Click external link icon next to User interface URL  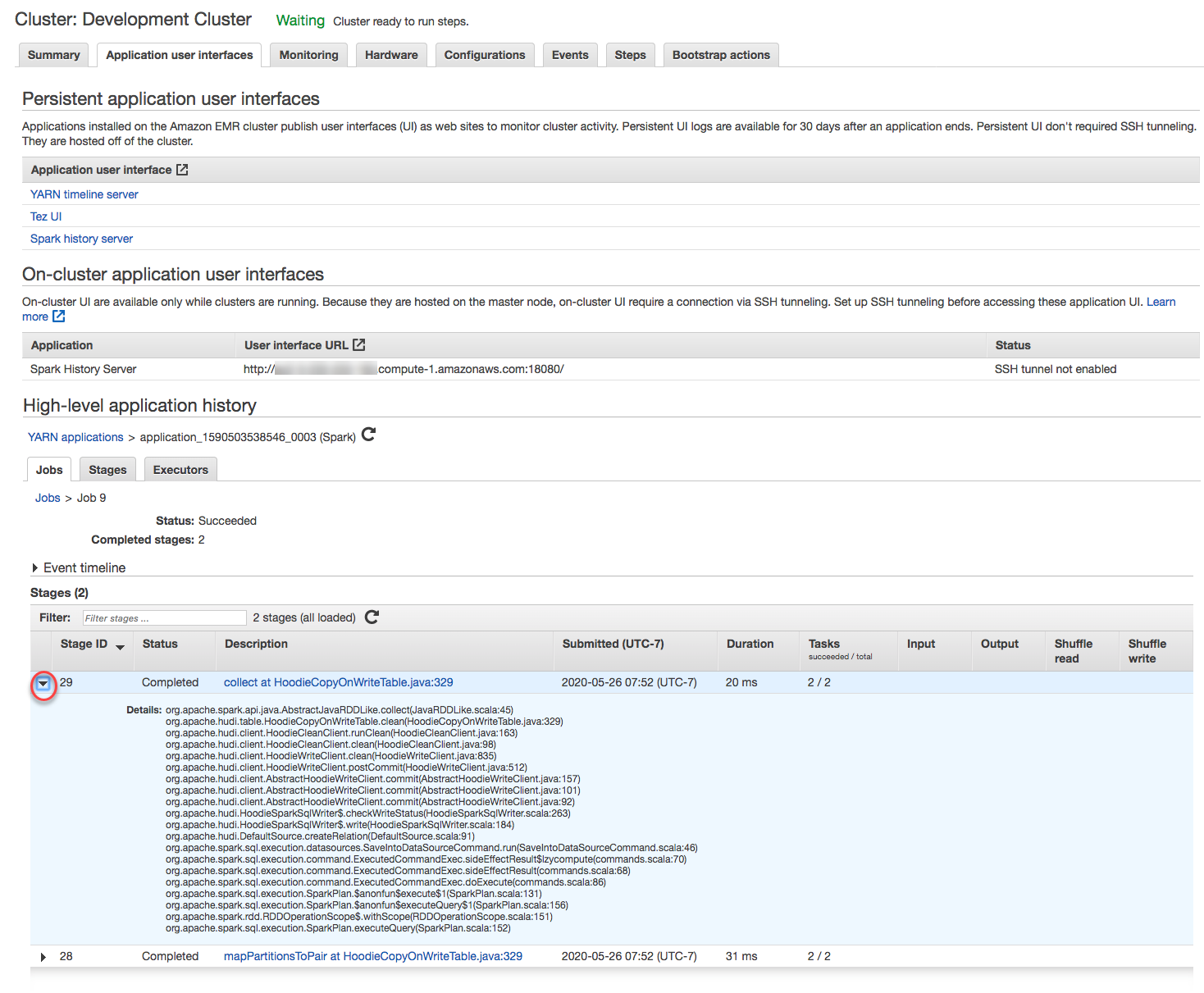pos(358,345)
